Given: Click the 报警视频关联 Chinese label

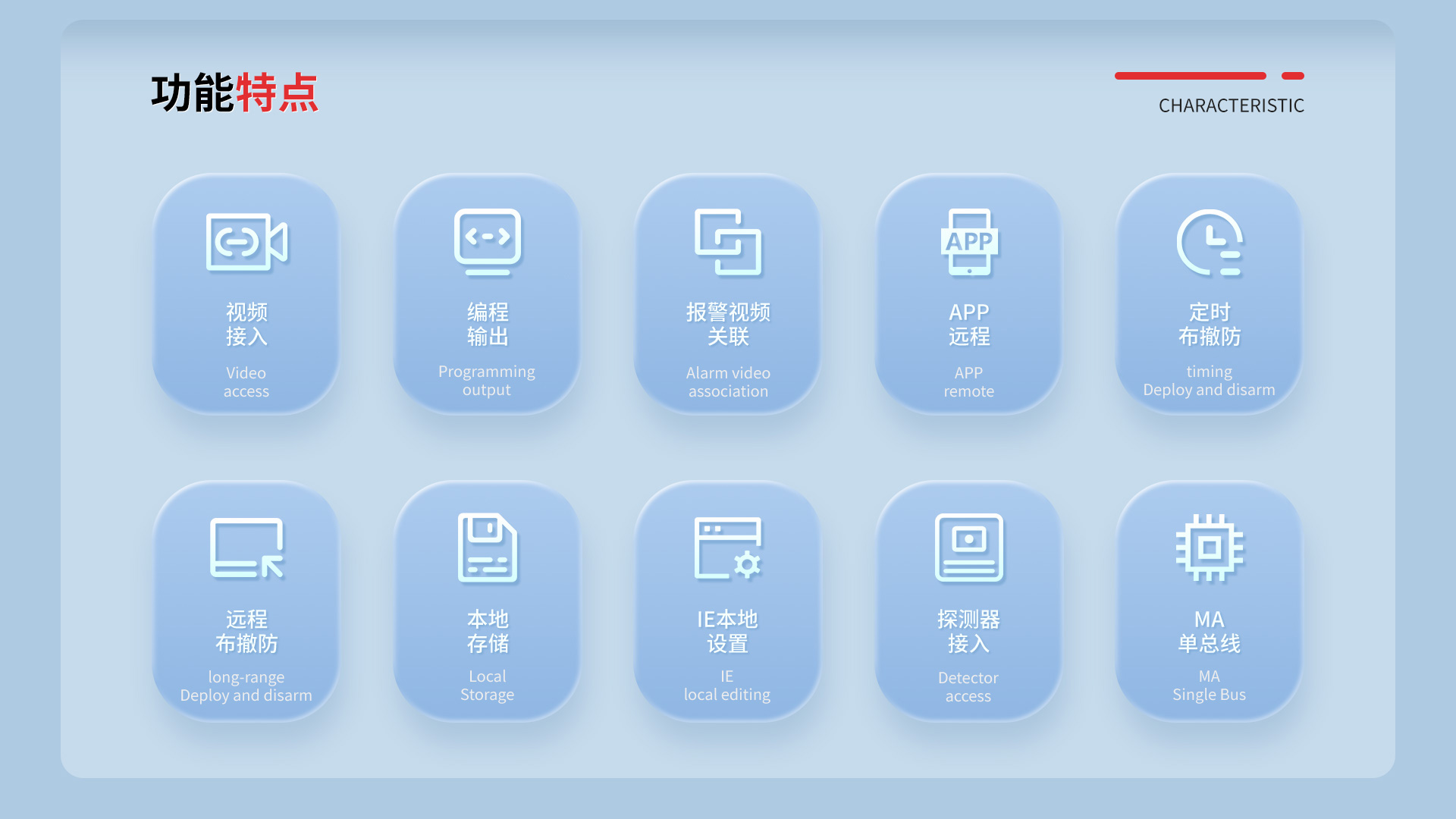Looking at the screenshot, I should point(728,324).
